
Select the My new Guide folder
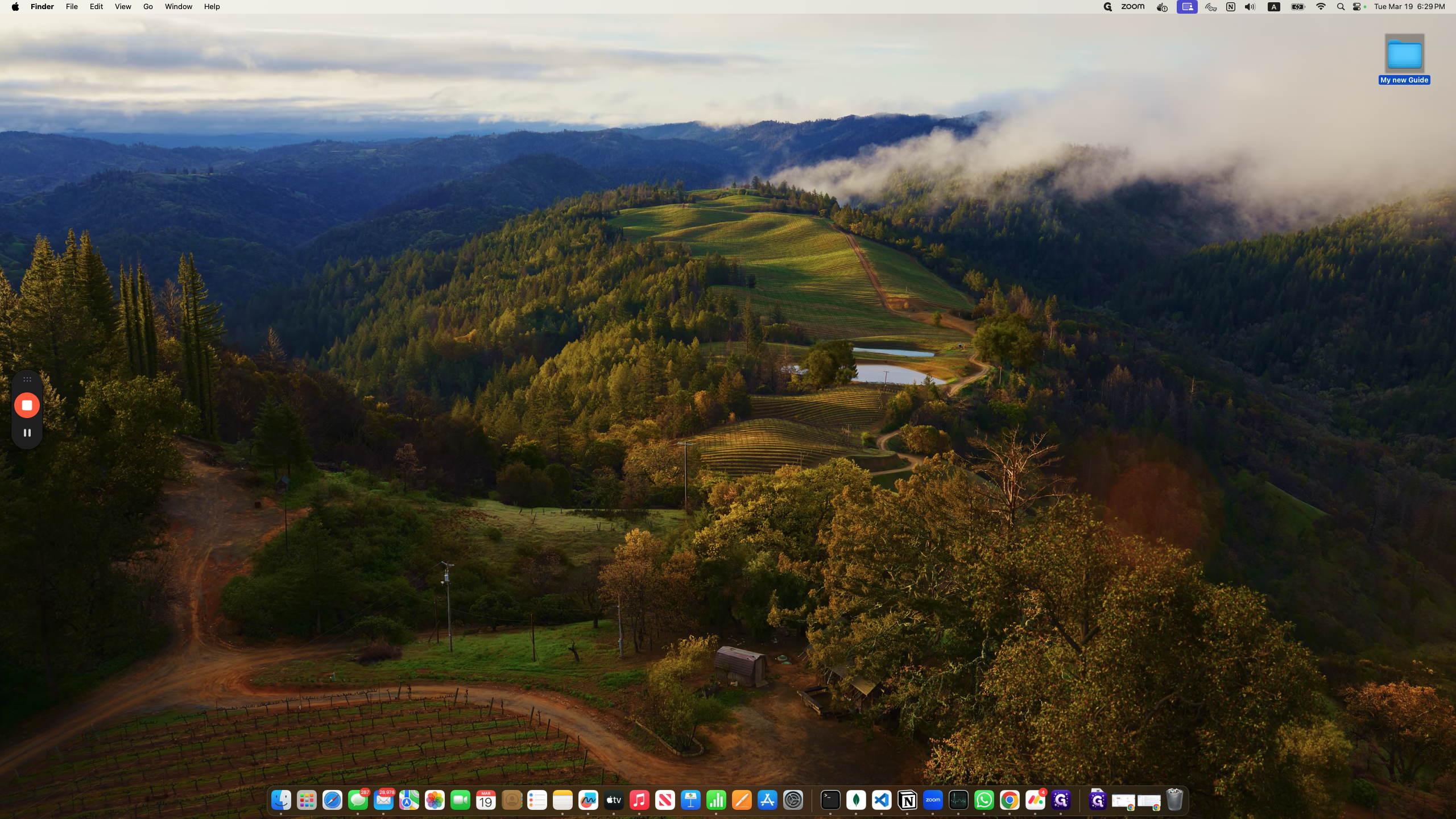click(1404, 55)
